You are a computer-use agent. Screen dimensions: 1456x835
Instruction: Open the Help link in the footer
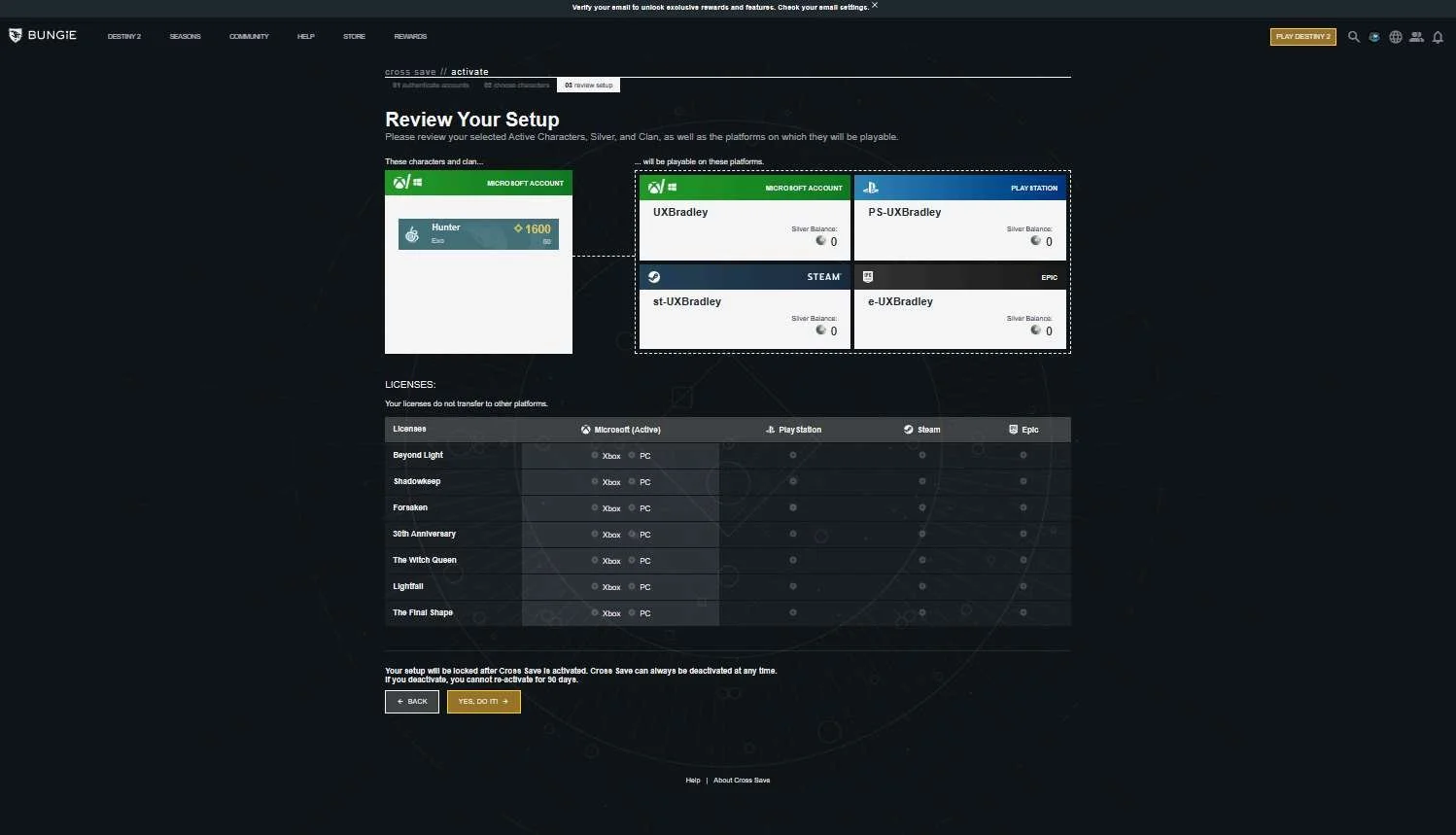[x=693, y=781]
